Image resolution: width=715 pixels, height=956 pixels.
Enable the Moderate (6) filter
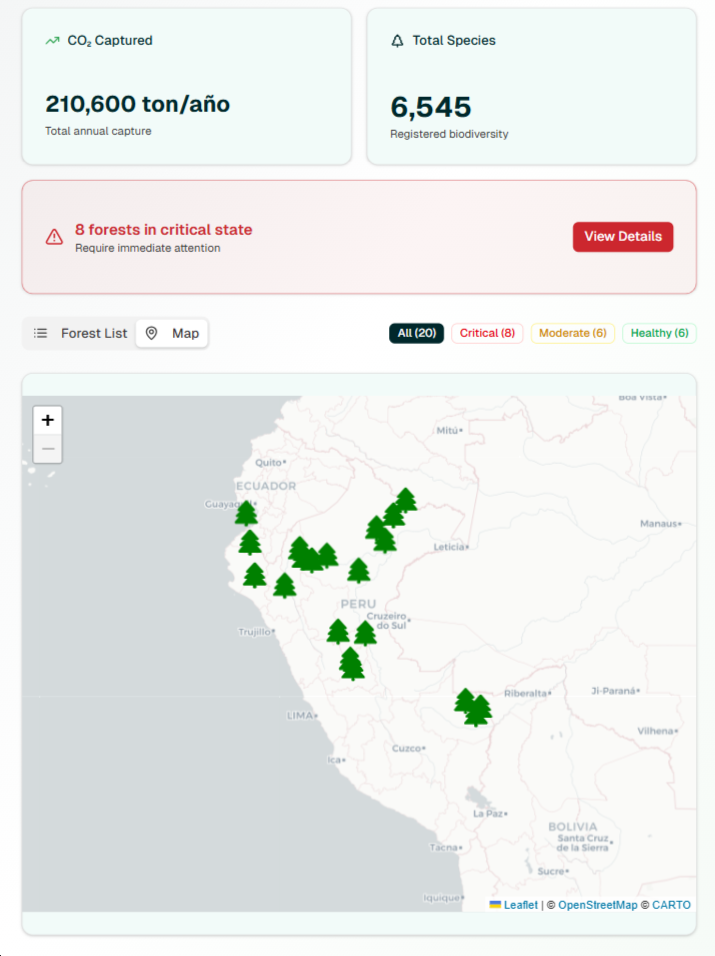tap(572, 333)
